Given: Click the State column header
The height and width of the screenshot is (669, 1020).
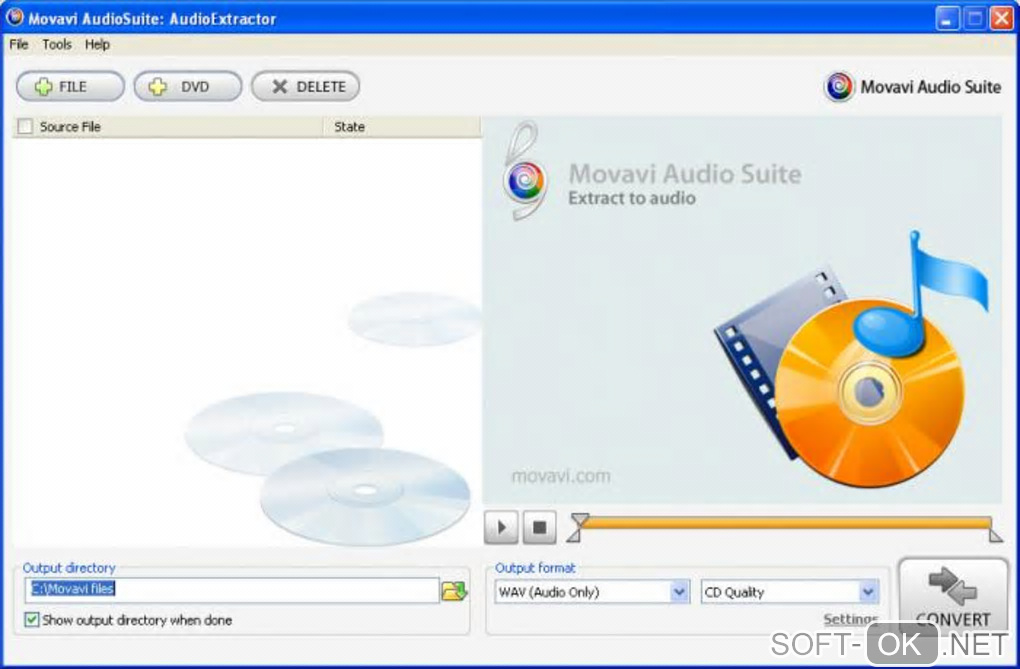Looking at the screenshot, I should click(x=402, y=127).
